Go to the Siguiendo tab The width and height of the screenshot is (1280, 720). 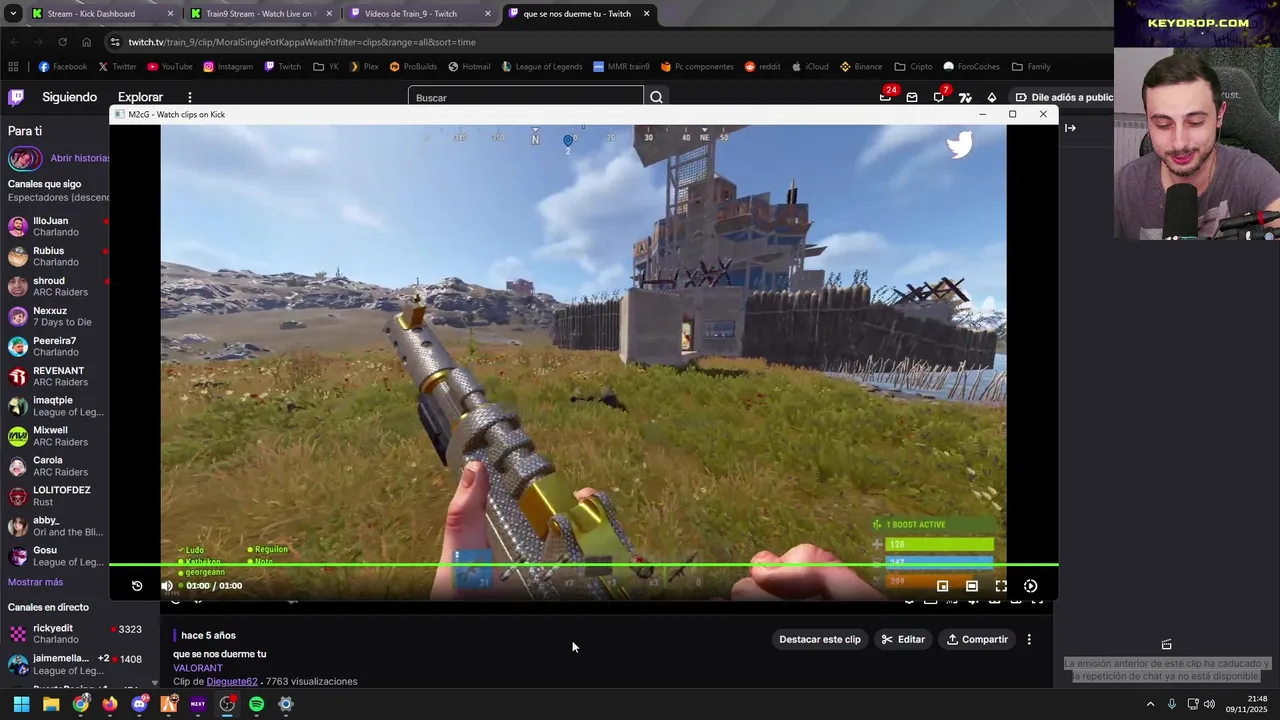click(69, 97)
